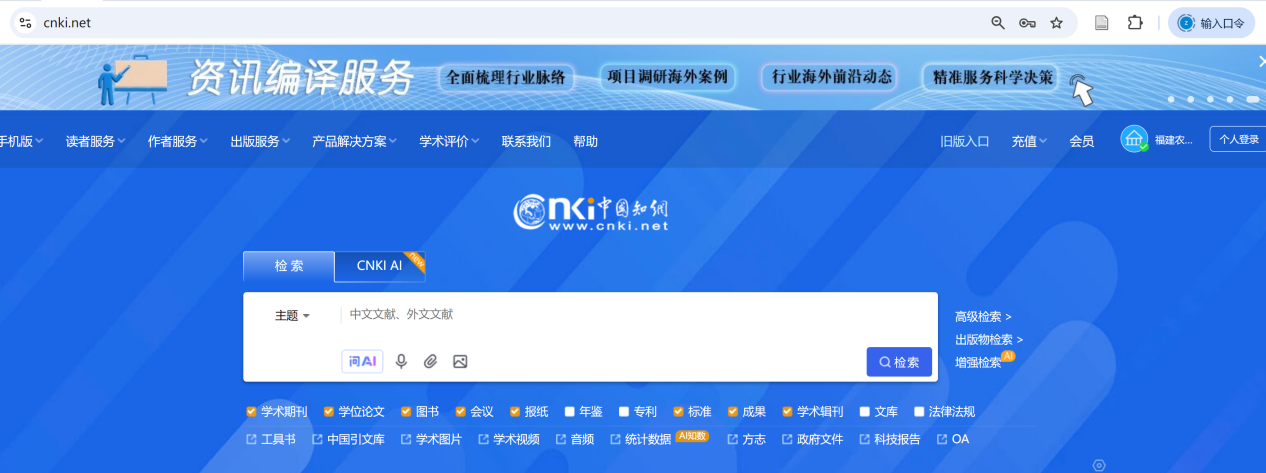The width and height of the screenshot is (1266, 473).
Task: Open 科技报告 external link
Action: click(890, 439)
